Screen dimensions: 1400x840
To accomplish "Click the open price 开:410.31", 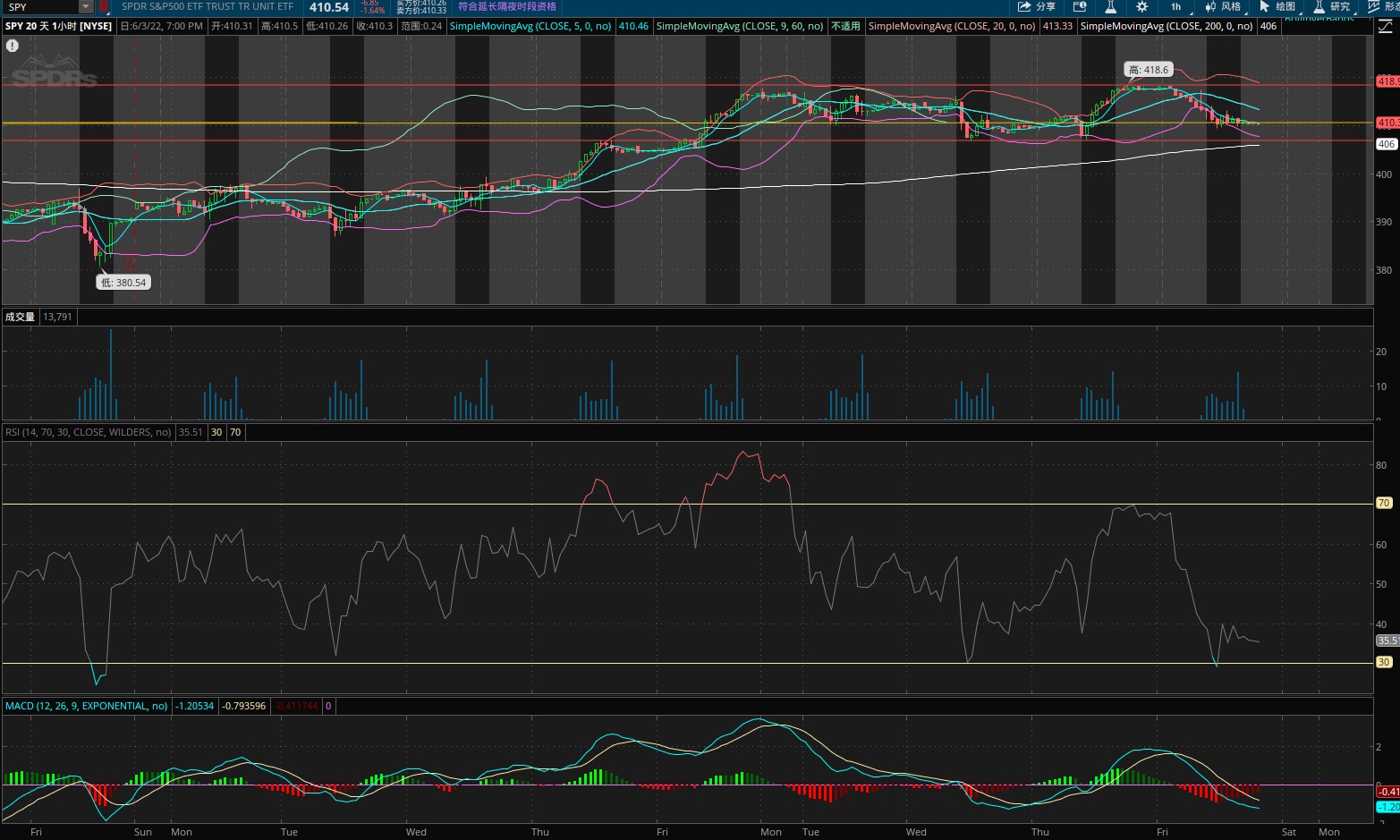I will pyautogui.click(x=232, y=26).
